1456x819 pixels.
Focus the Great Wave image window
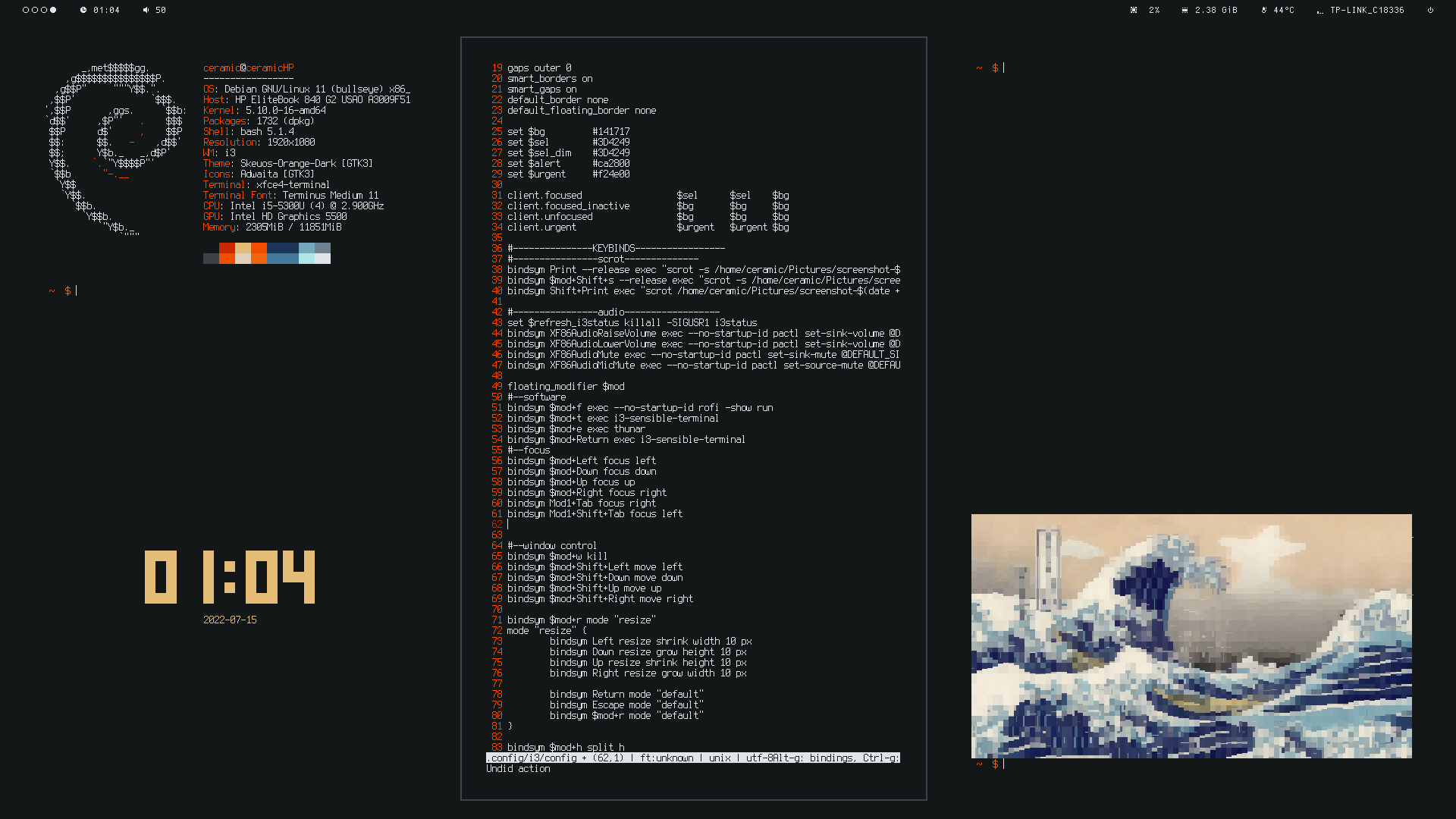1191,635
